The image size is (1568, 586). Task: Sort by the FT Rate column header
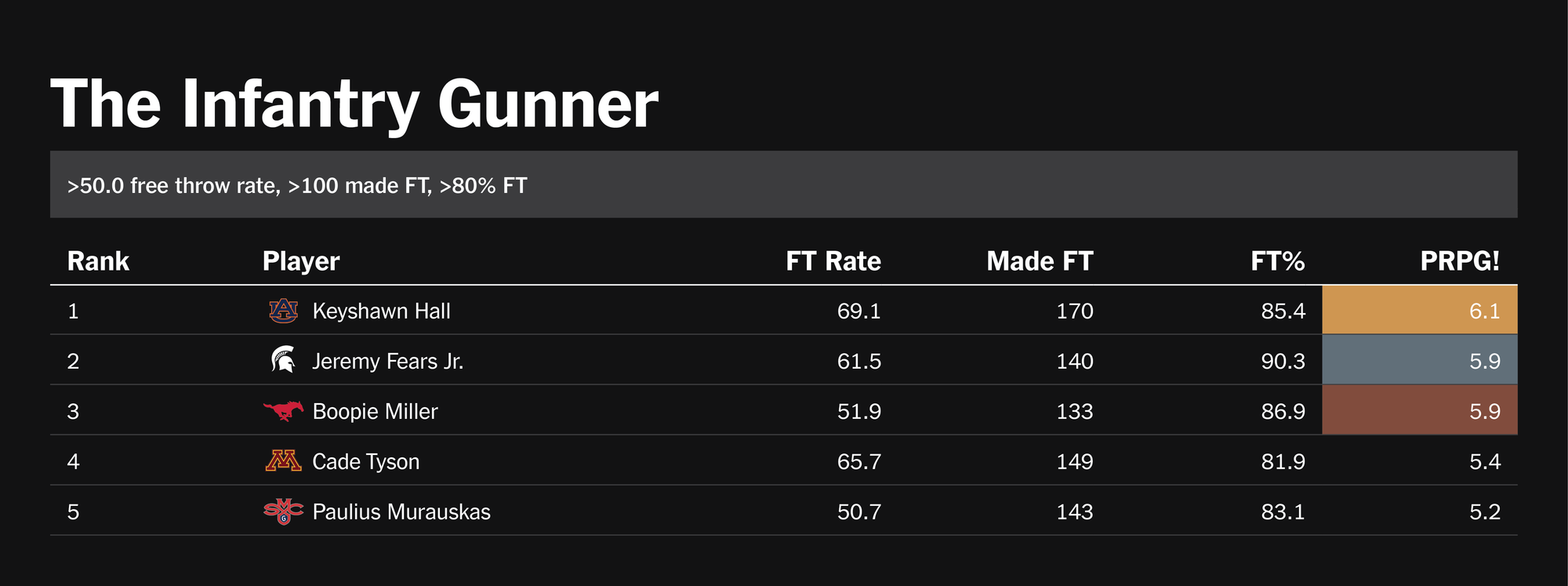click(833, 261)
